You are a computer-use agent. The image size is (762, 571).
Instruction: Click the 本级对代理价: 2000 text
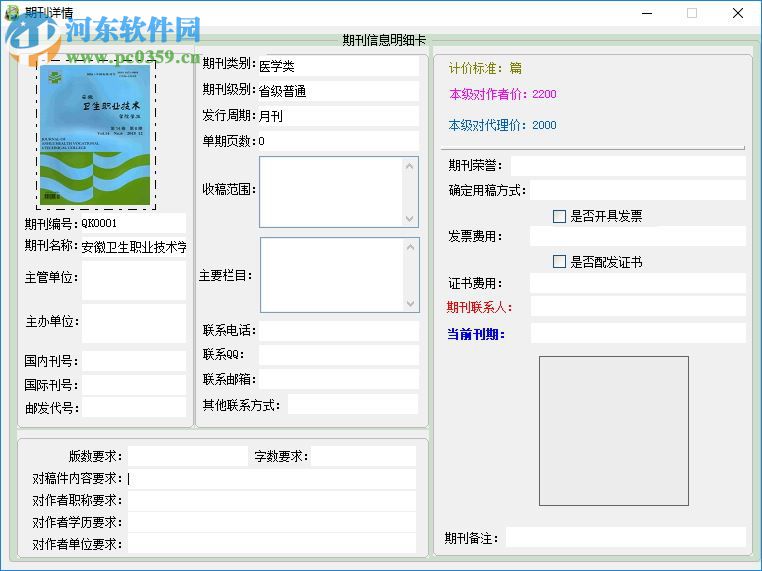[x=502, y=125]
